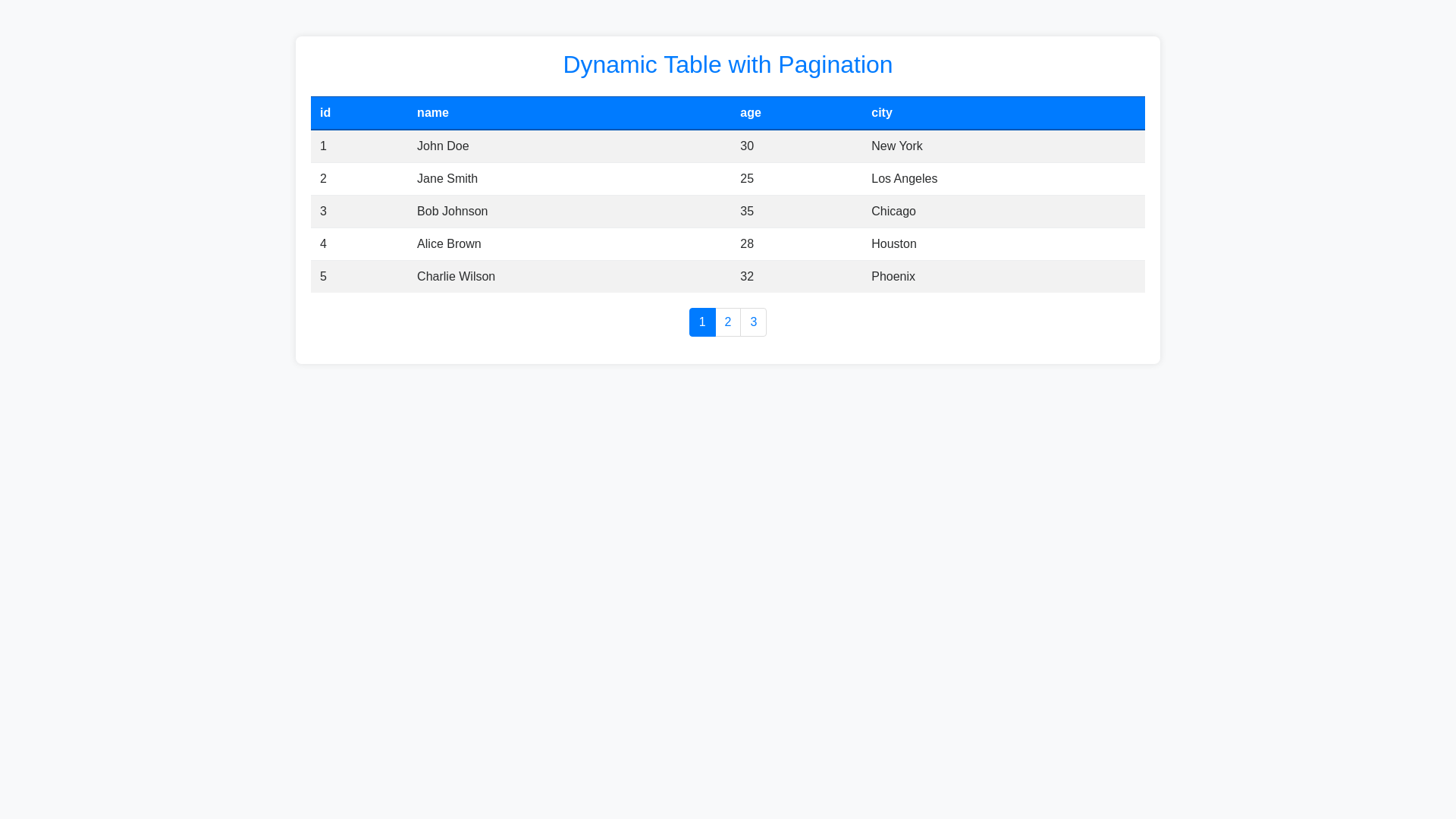Go to pagination page 2
1456x819 pixels.
[728, 322]
